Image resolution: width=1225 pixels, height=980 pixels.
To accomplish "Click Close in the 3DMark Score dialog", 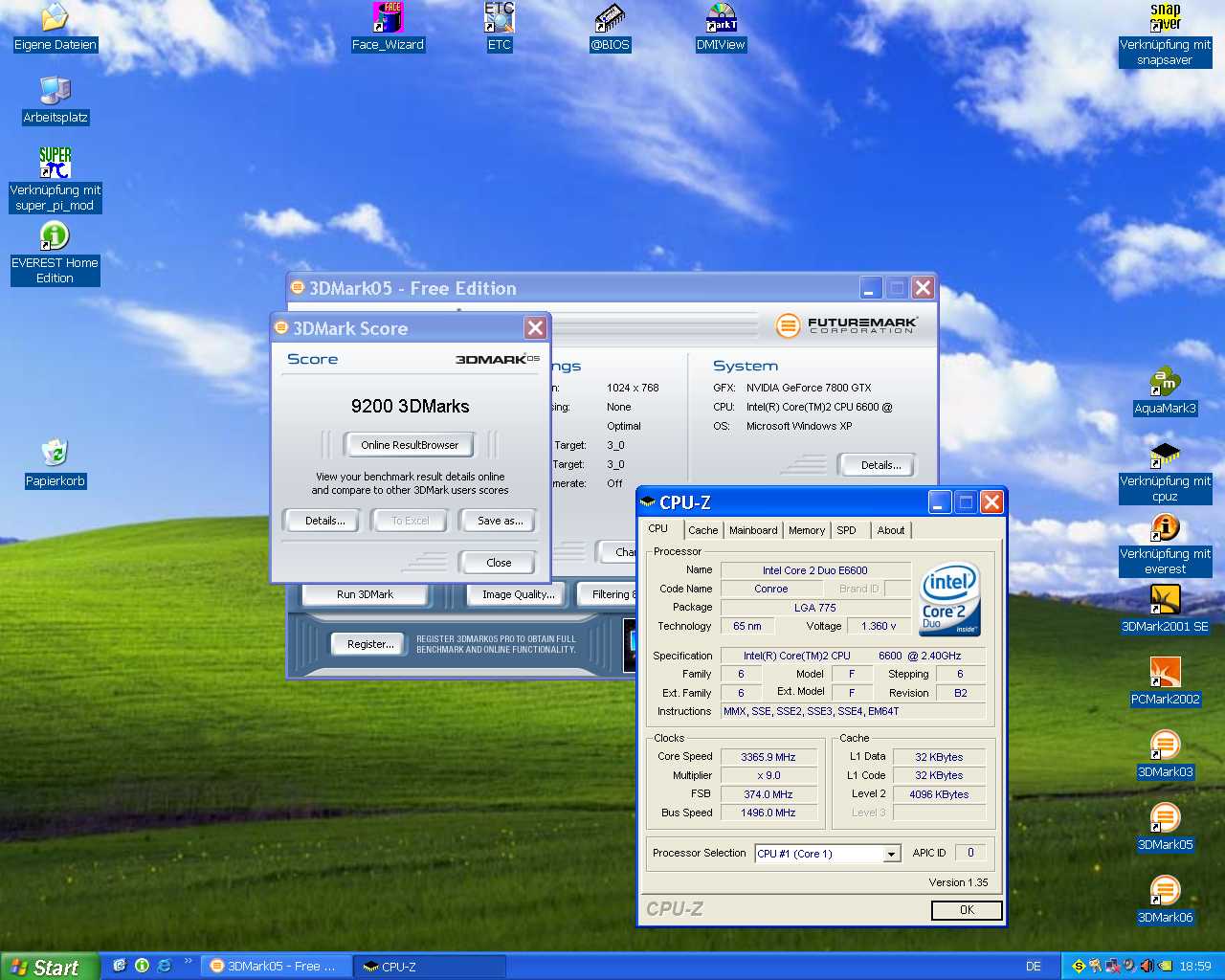I will [x=499, y=563].
